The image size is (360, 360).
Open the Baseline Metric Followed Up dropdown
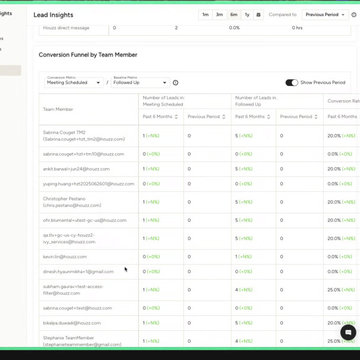point(140,81)
